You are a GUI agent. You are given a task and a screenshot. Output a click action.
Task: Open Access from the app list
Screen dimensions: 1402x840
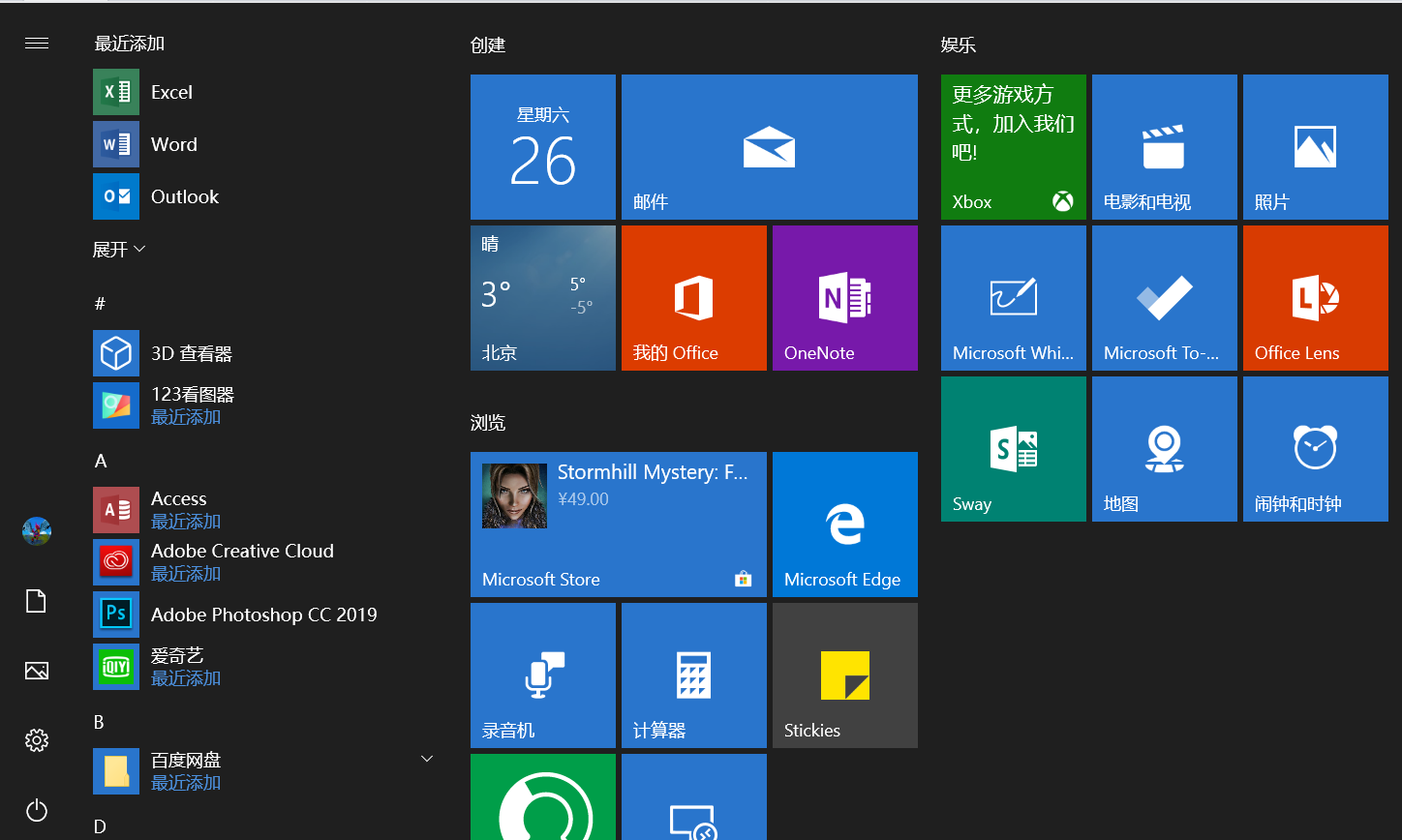tap(261, 510)
